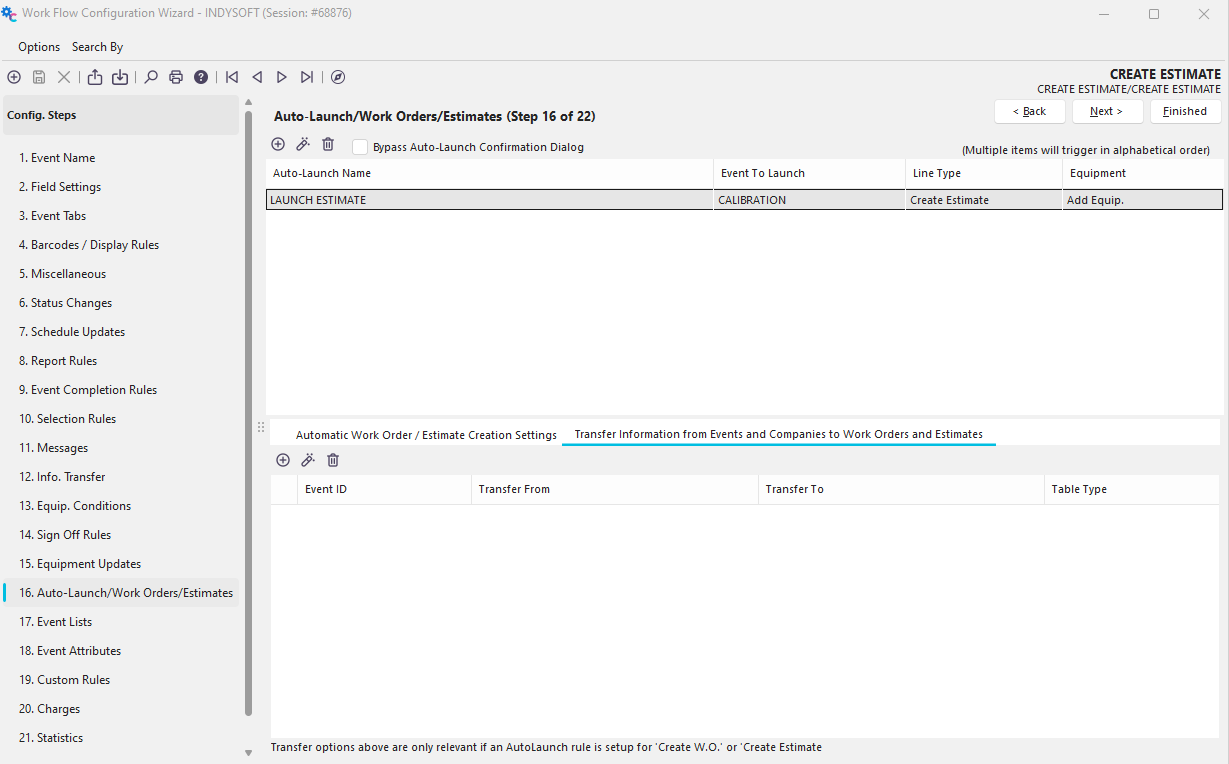Click the Next > button
Image resolution: width=1229 pixels, height=764 pixels.
(x=1107, y=111)
